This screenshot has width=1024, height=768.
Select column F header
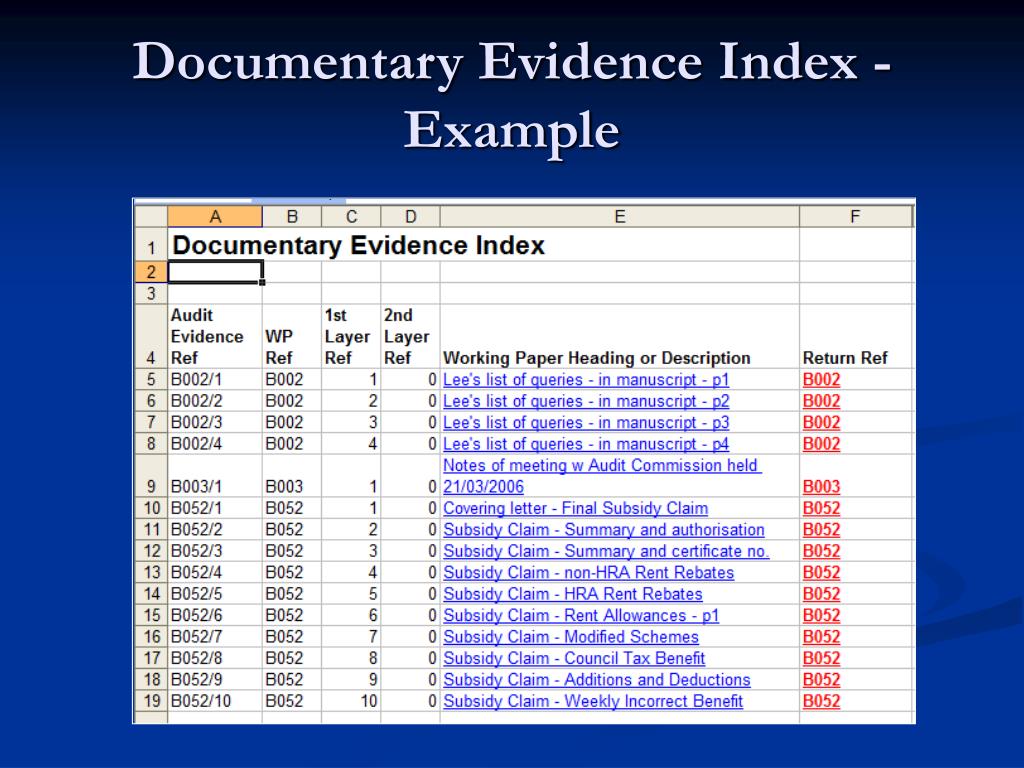point(856,217)
